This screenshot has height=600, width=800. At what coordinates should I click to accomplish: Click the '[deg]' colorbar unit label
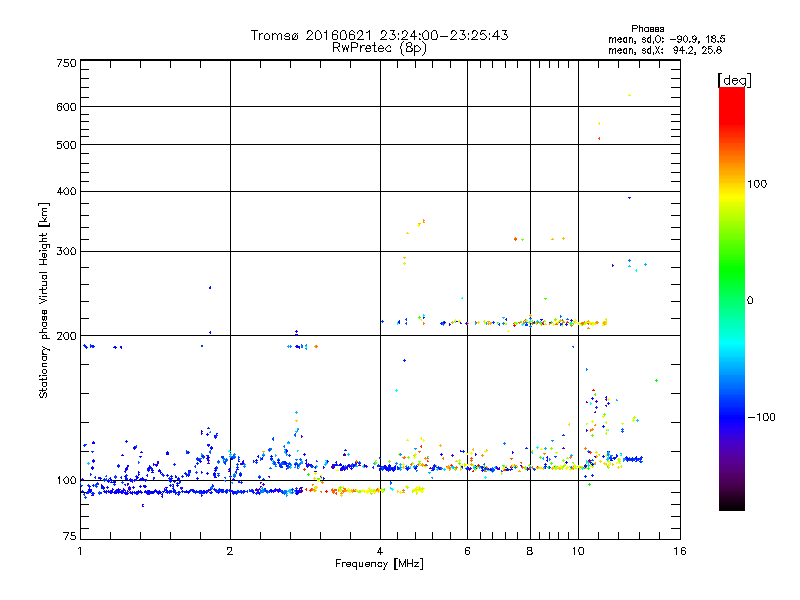(x=734, y=81)
